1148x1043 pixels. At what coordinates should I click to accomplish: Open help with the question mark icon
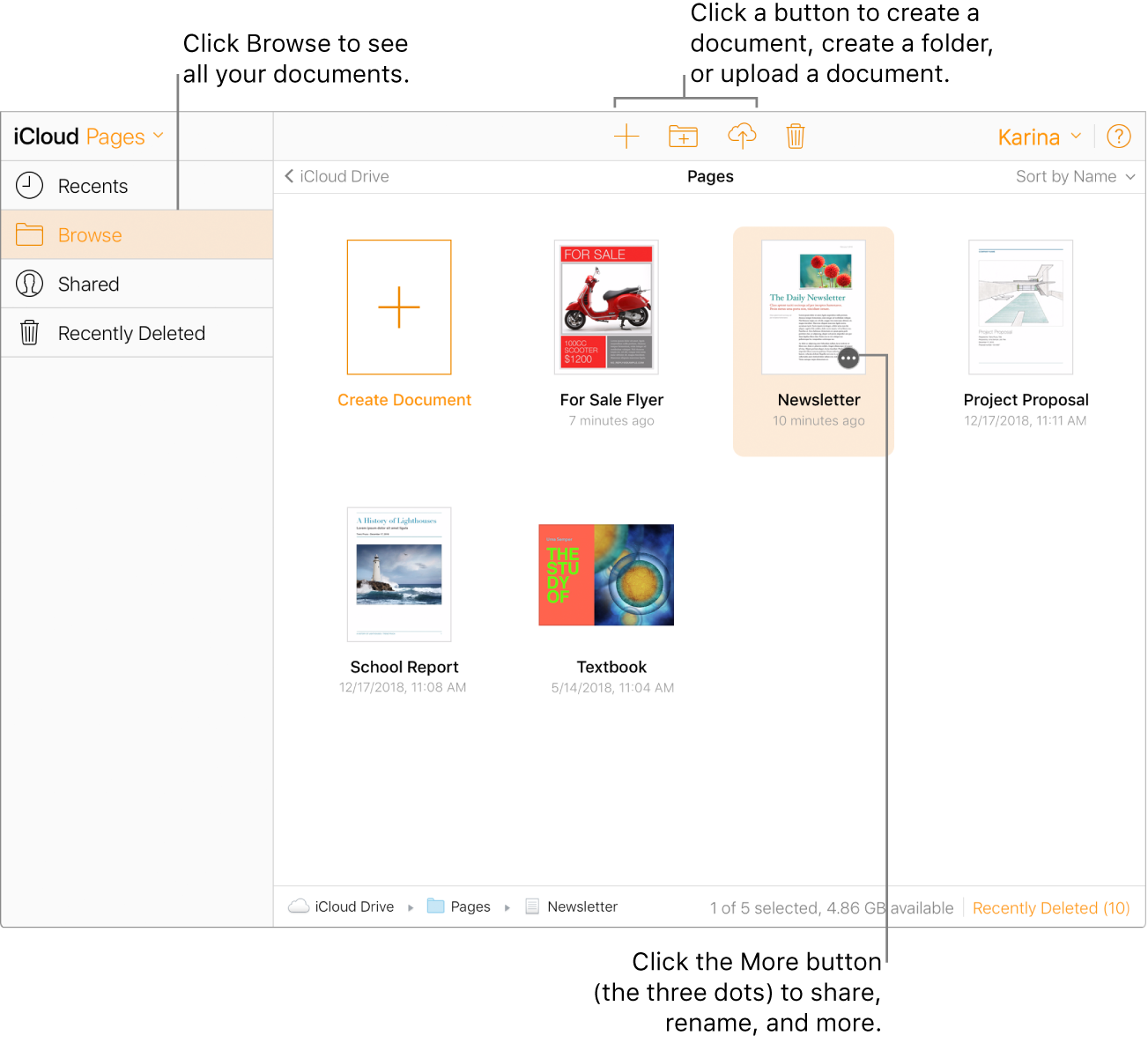[1119, 137]
